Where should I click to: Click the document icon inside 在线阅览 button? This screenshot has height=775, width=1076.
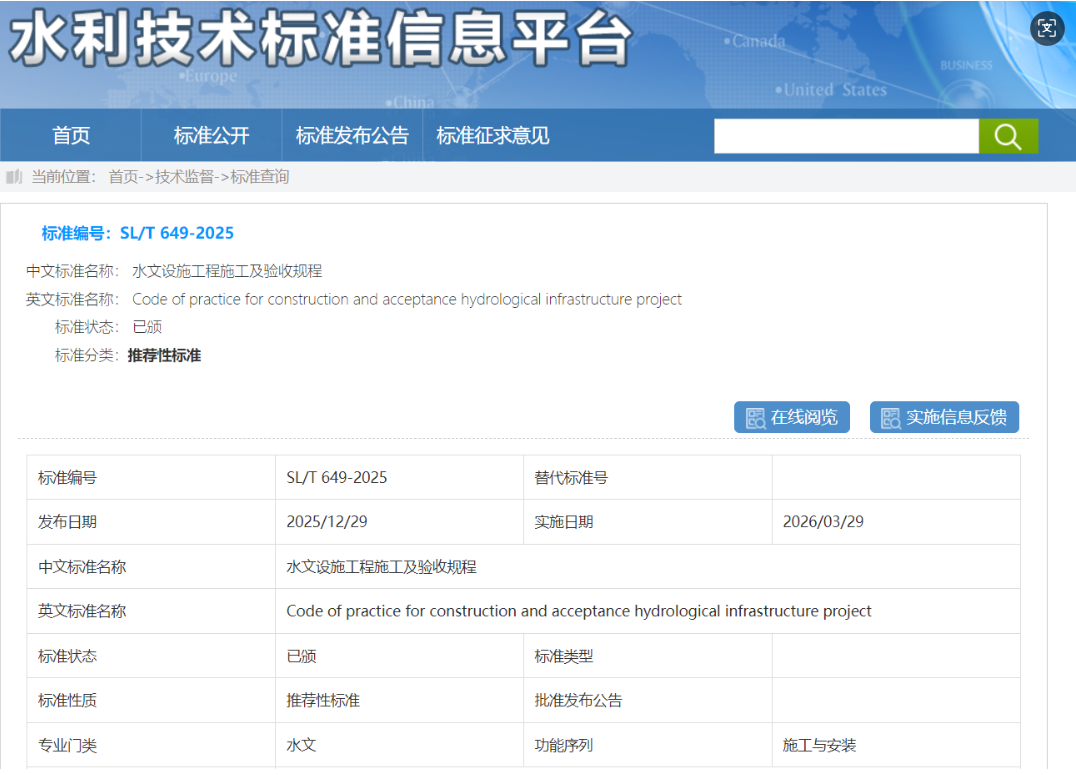tap(755, 418)
